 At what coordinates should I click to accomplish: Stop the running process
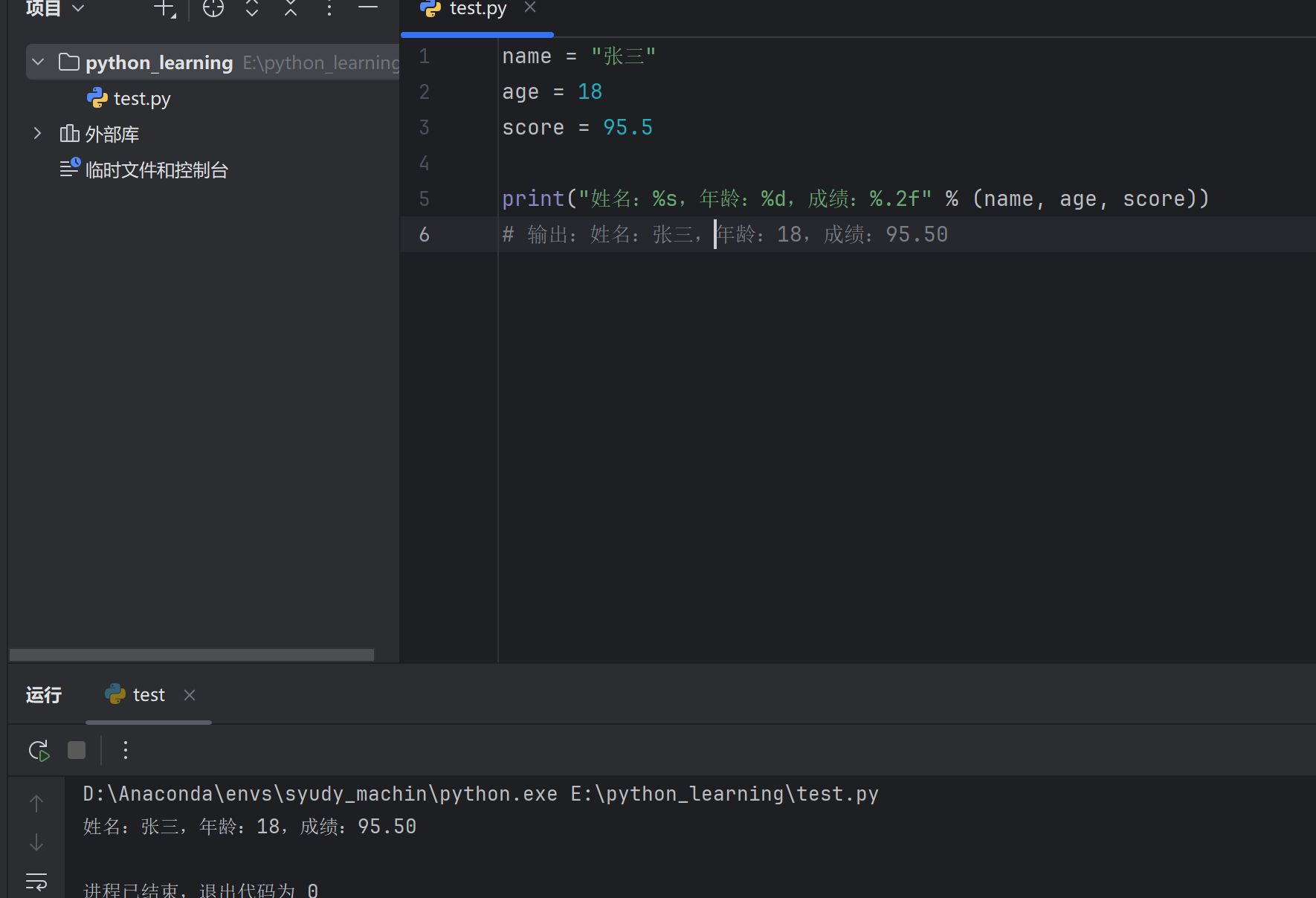pyautogui.click(x=77, y=751)
